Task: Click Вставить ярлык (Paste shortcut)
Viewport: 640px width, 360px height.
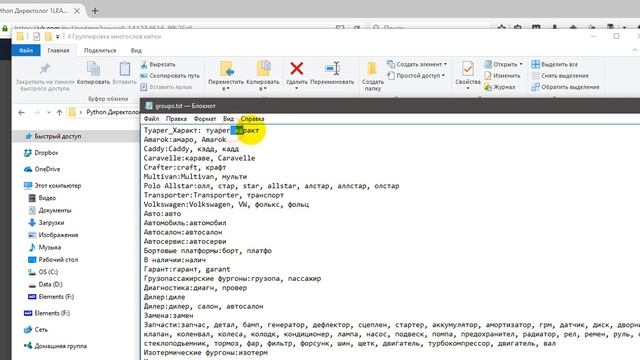Action: (x=166, y=87)
